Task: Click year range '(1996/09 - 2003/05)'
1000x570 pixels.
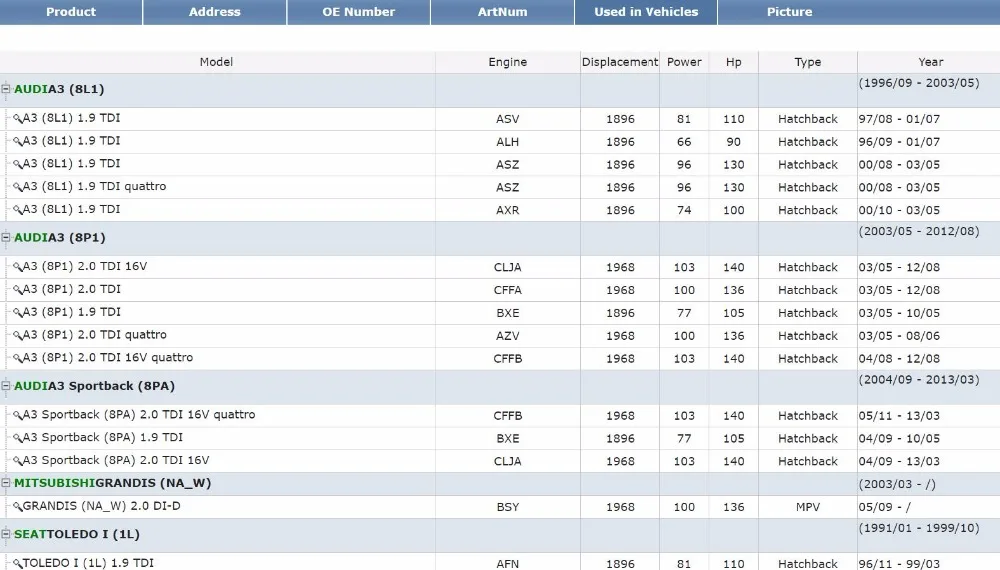Action: coord(919,84)
